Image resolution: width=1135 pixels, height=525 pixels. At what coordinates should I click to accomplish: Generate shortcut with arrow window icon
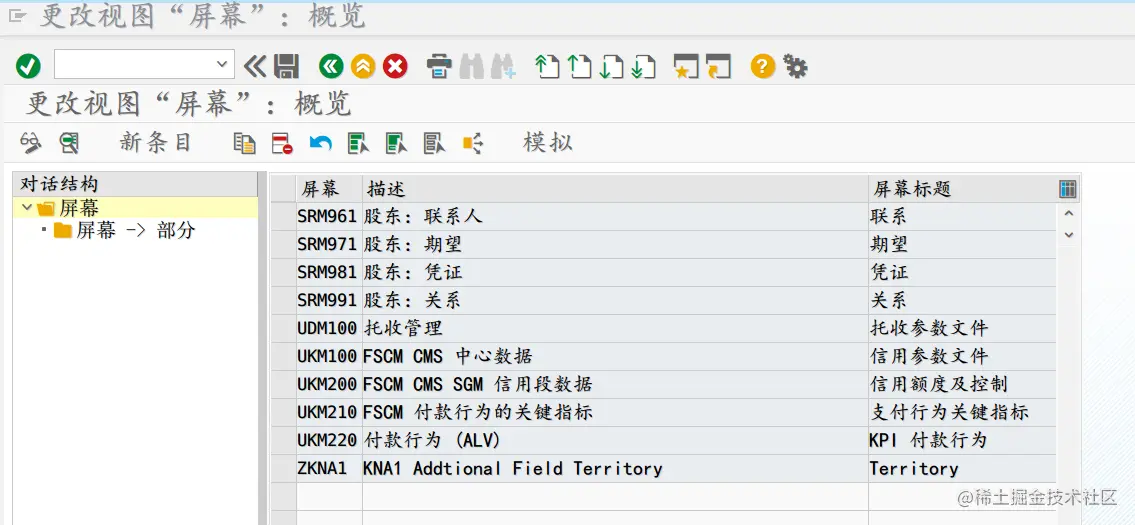coord(718,67)
